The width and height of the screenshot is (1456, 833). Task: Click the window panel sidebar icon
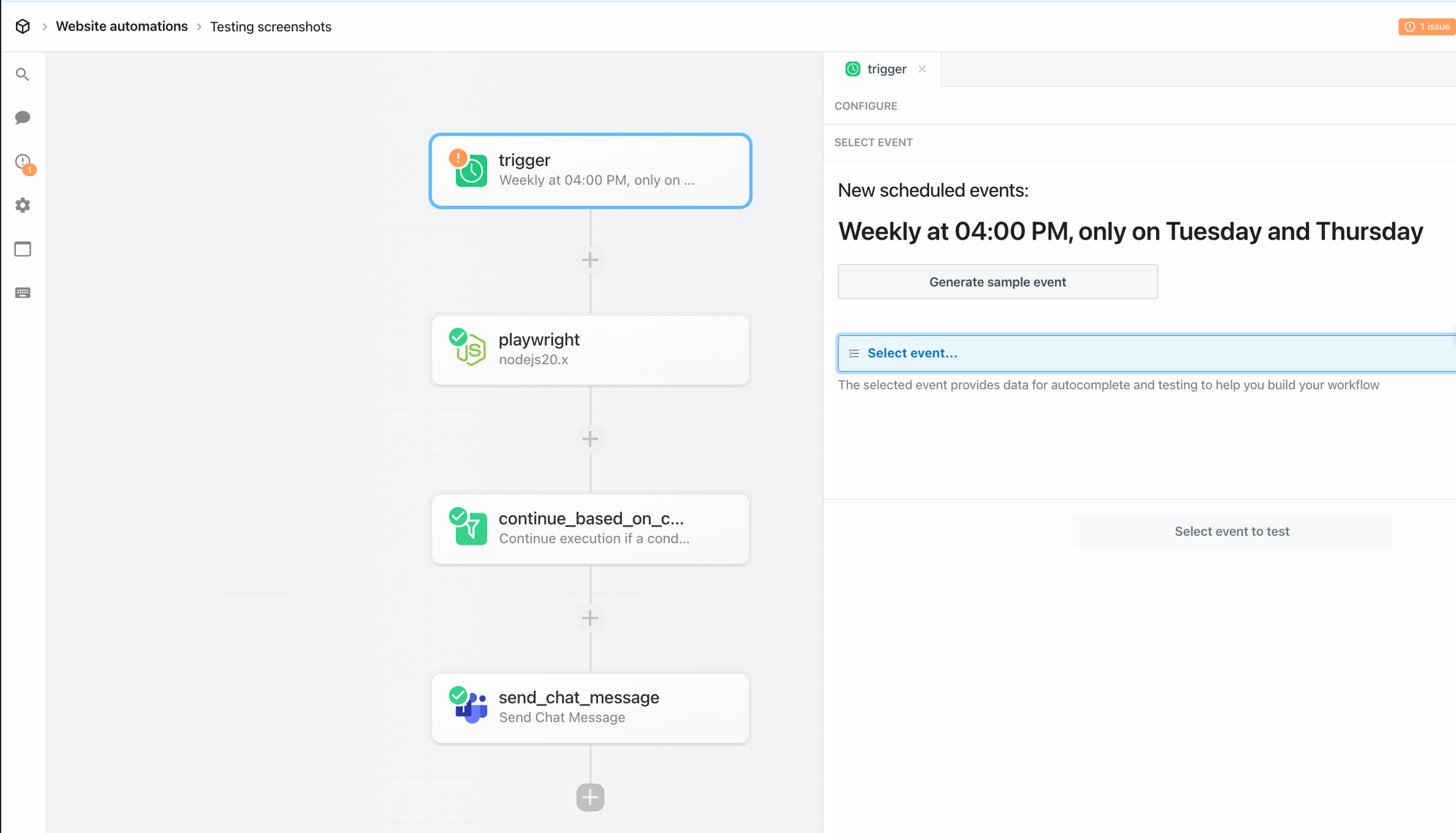coord(23,249)
